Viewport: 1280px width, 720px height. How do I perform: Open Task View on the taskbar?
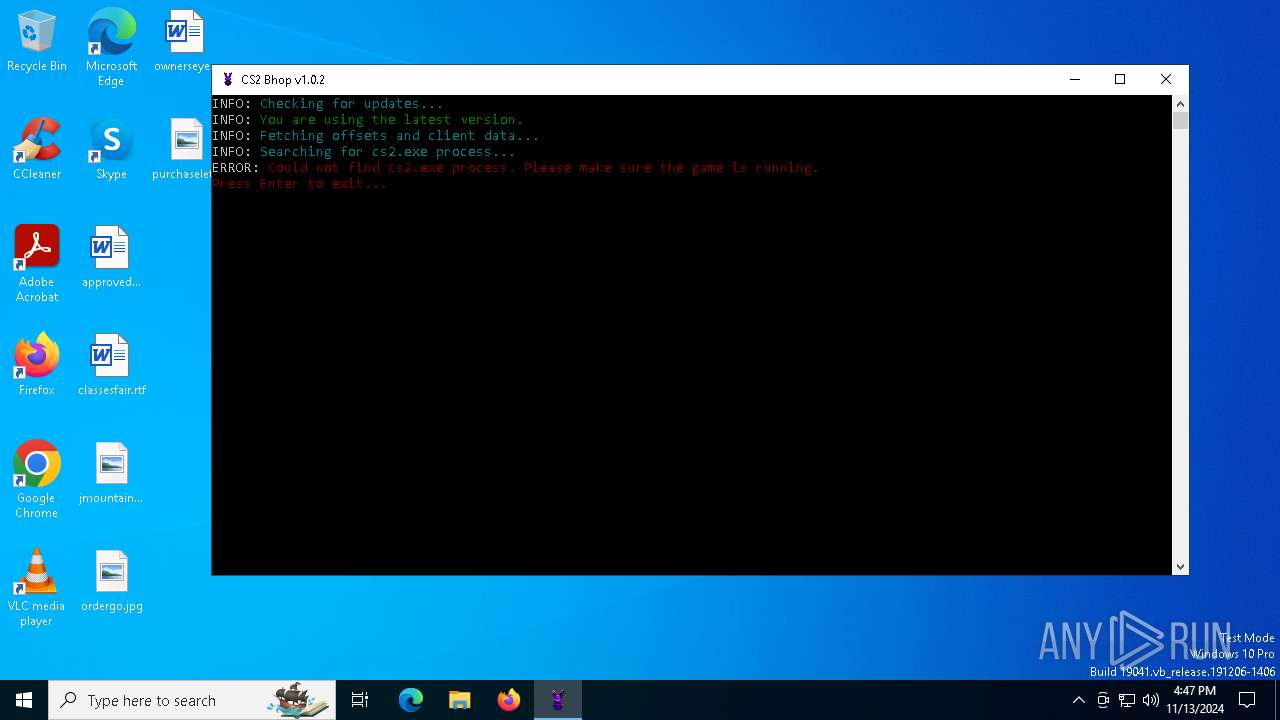point(360,700)
